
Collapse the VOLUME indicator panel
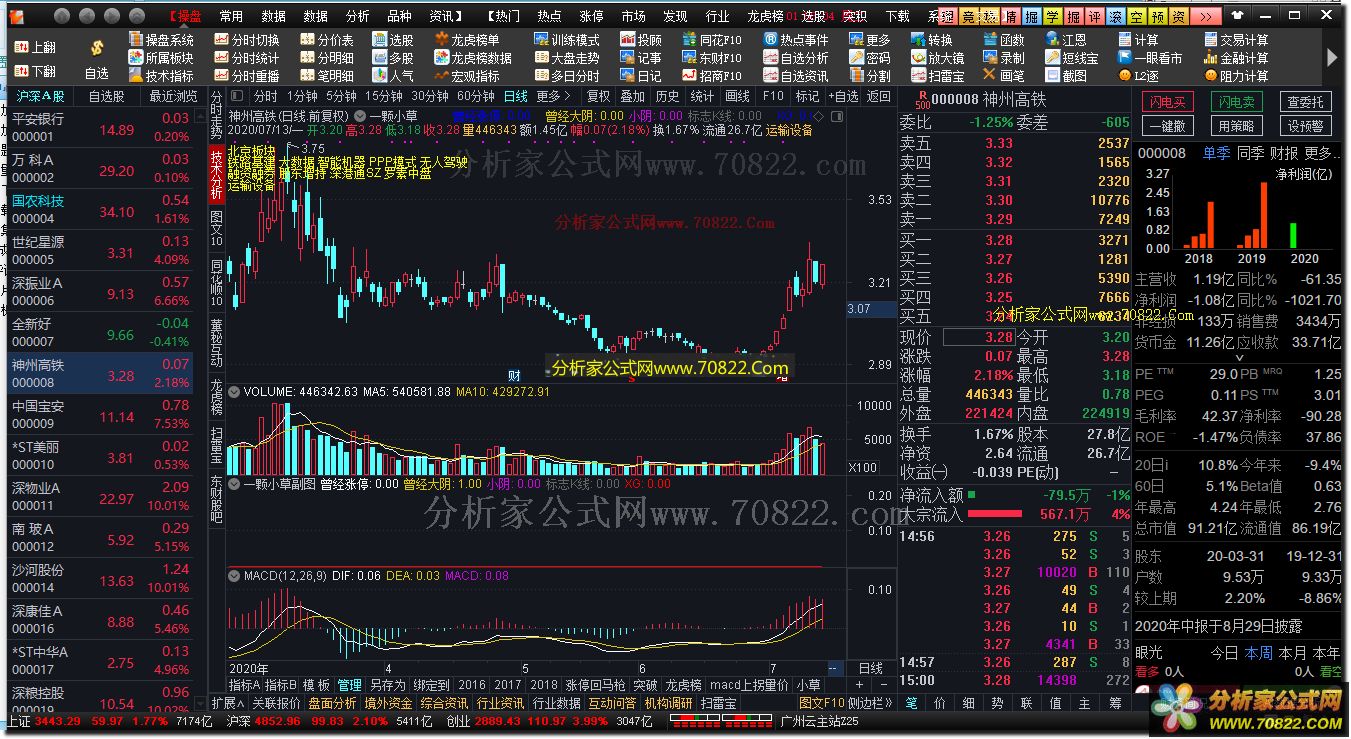236,392
